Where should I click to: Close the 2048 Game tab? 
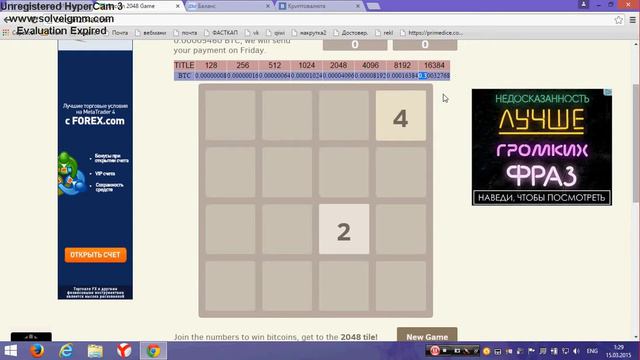(178, 6)
